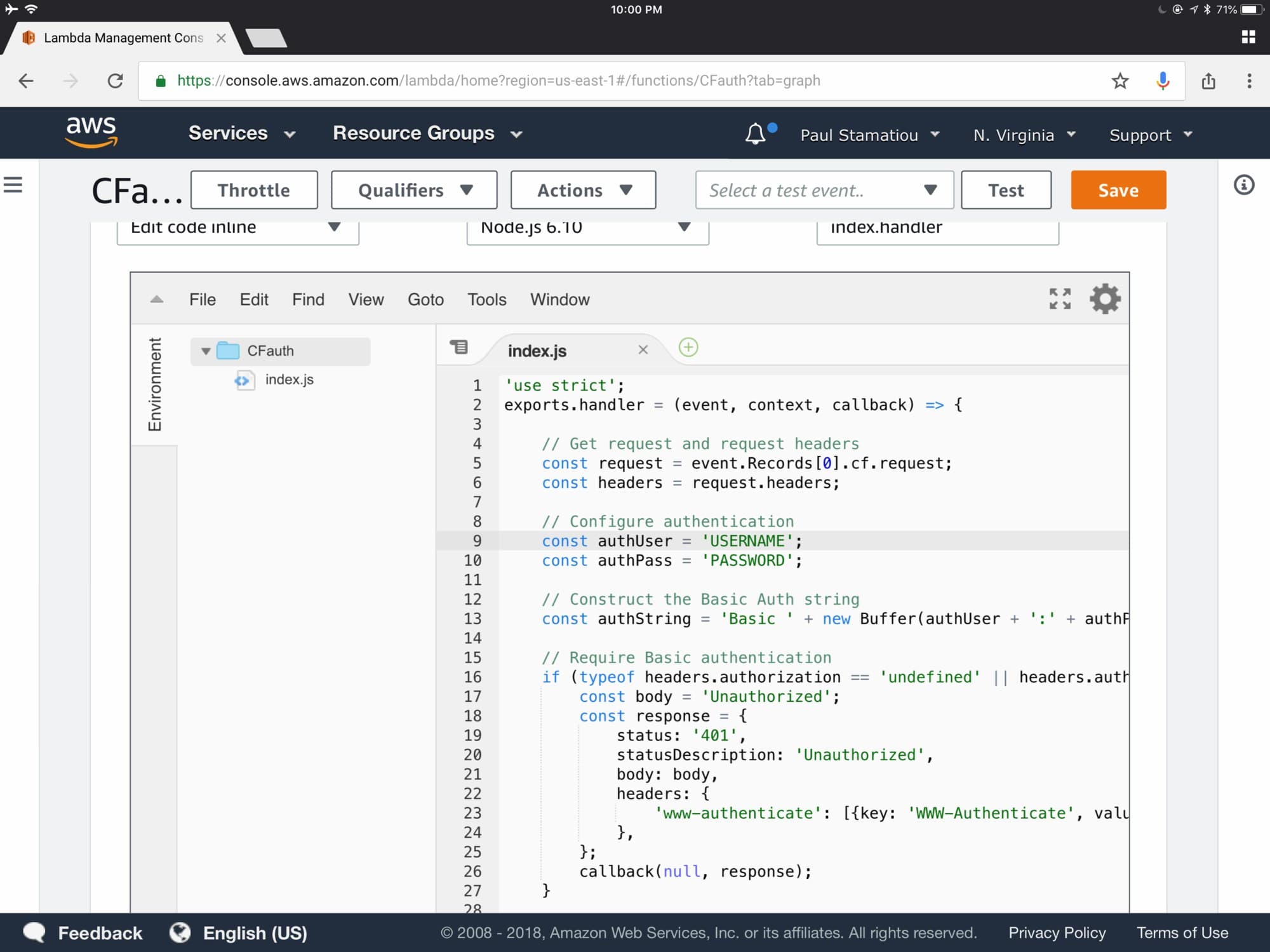Add a new editor tab with plus icon
The height and width of the screenshot is (952, 1270).
click(688, 348)
